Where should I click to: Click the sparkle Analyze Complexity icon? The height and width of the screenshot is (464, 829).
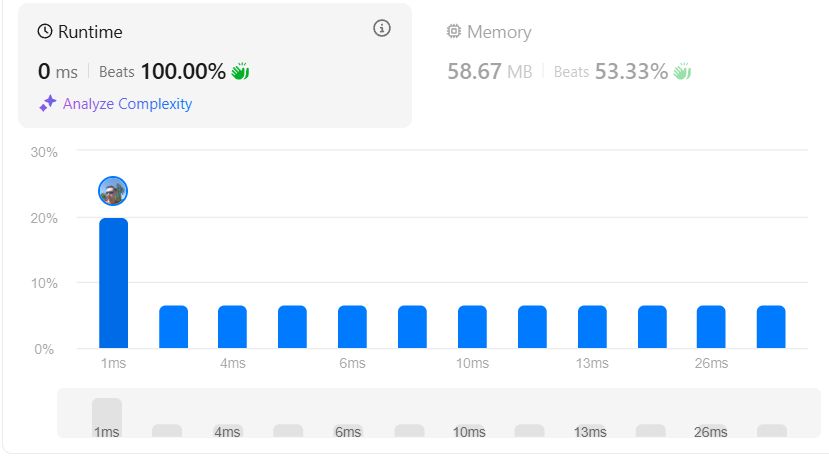click(47, 103)
